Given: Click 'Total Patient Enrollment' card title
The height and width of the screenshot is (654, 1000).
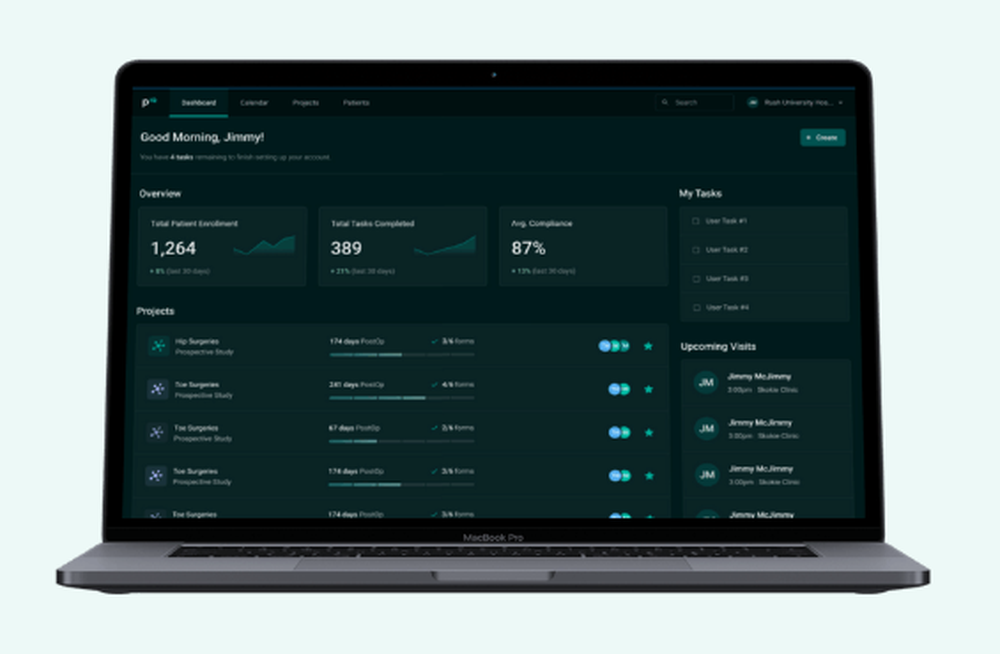Looking at the screenshot, I should pos(194,224).
